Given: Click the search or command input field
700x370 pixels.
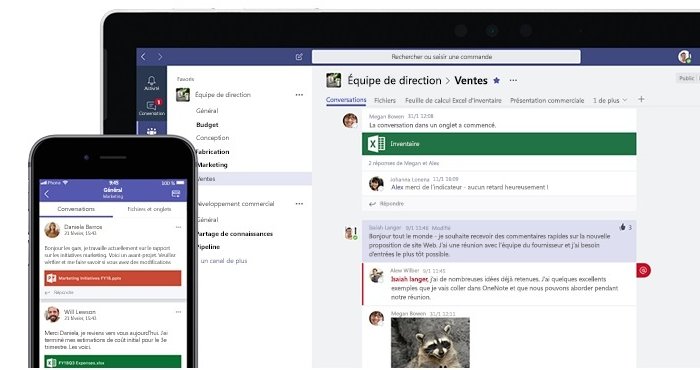Looking at the screenshot, I should coord(446,57).
